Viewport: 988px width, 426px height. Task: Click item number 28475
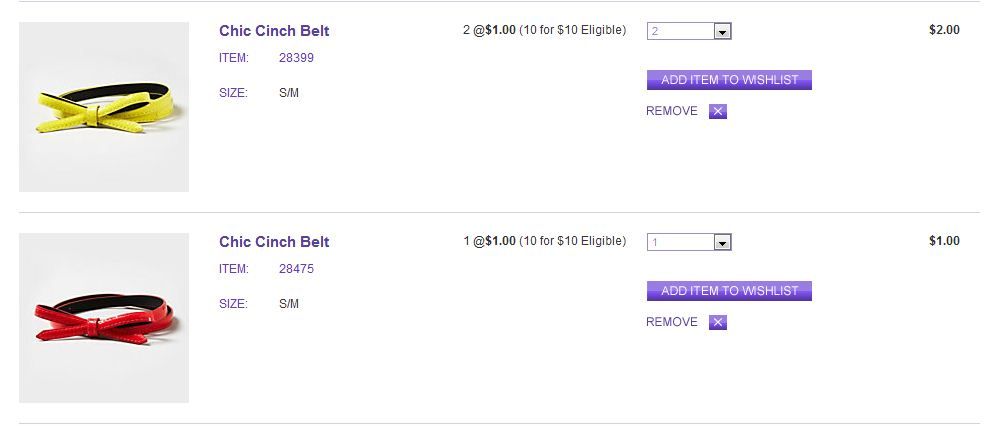click(296, 269)
